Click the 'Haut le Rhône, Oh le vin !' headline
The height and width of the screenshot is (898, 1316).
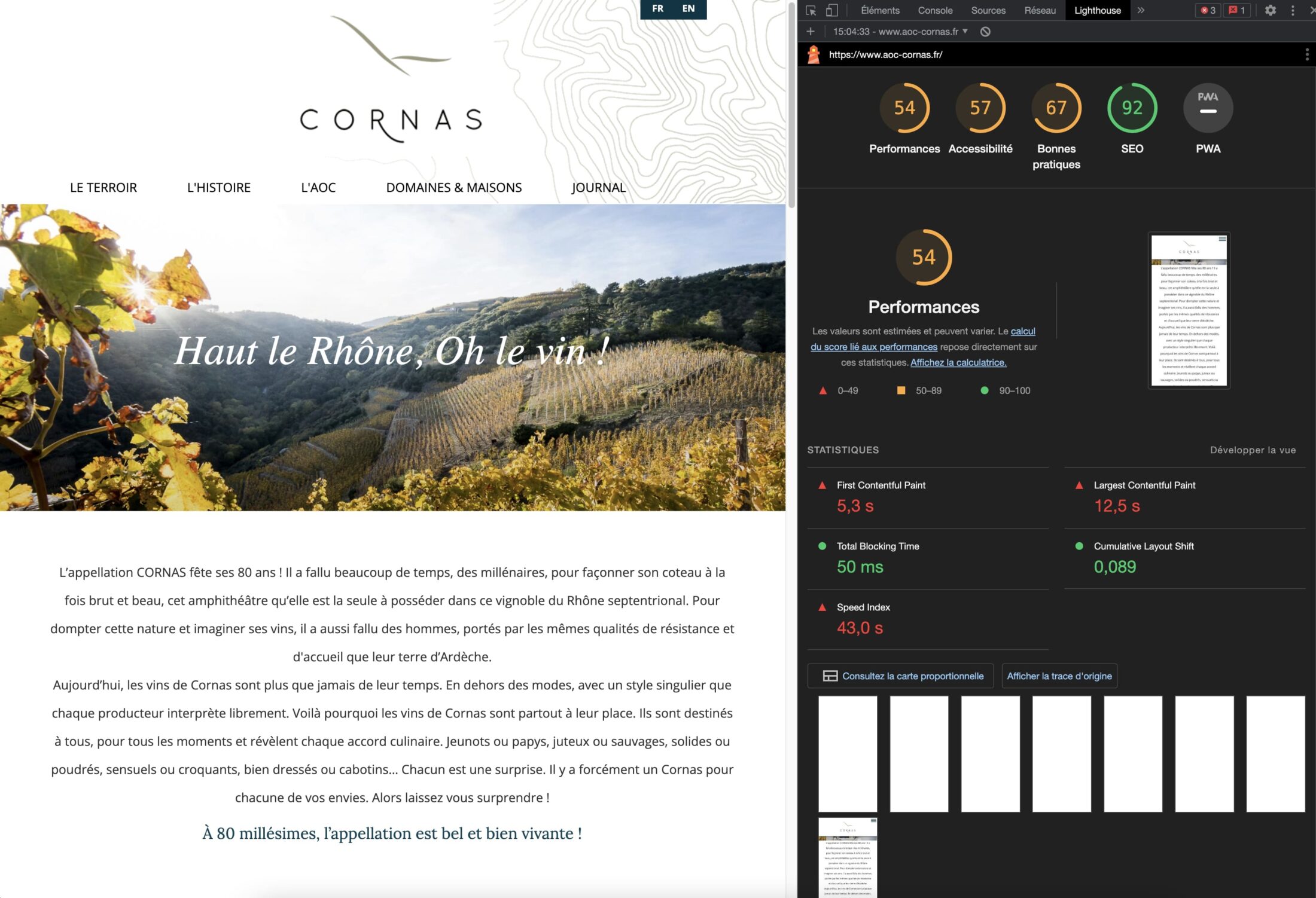point(392,350)
